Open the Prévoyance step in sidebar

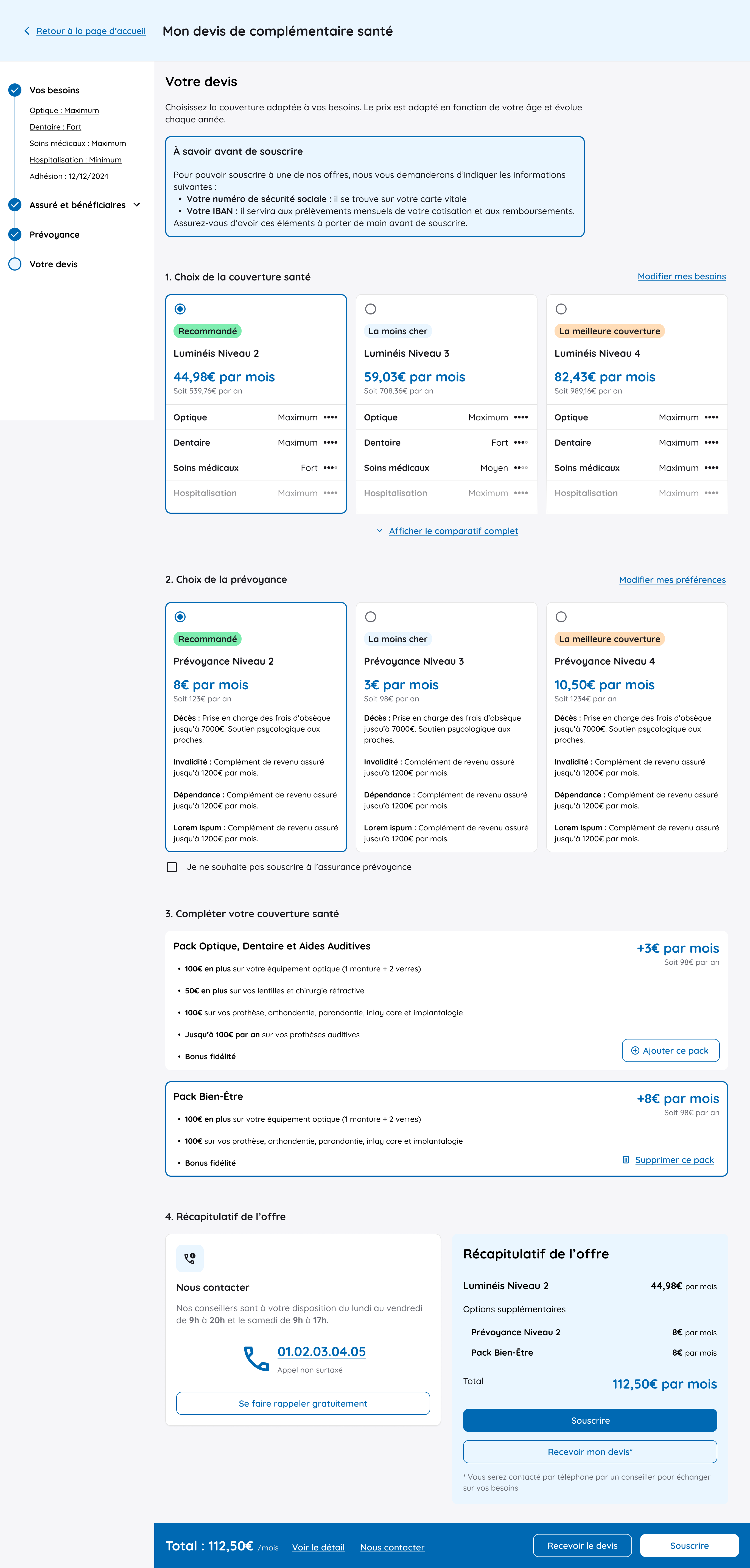point(55,234)
